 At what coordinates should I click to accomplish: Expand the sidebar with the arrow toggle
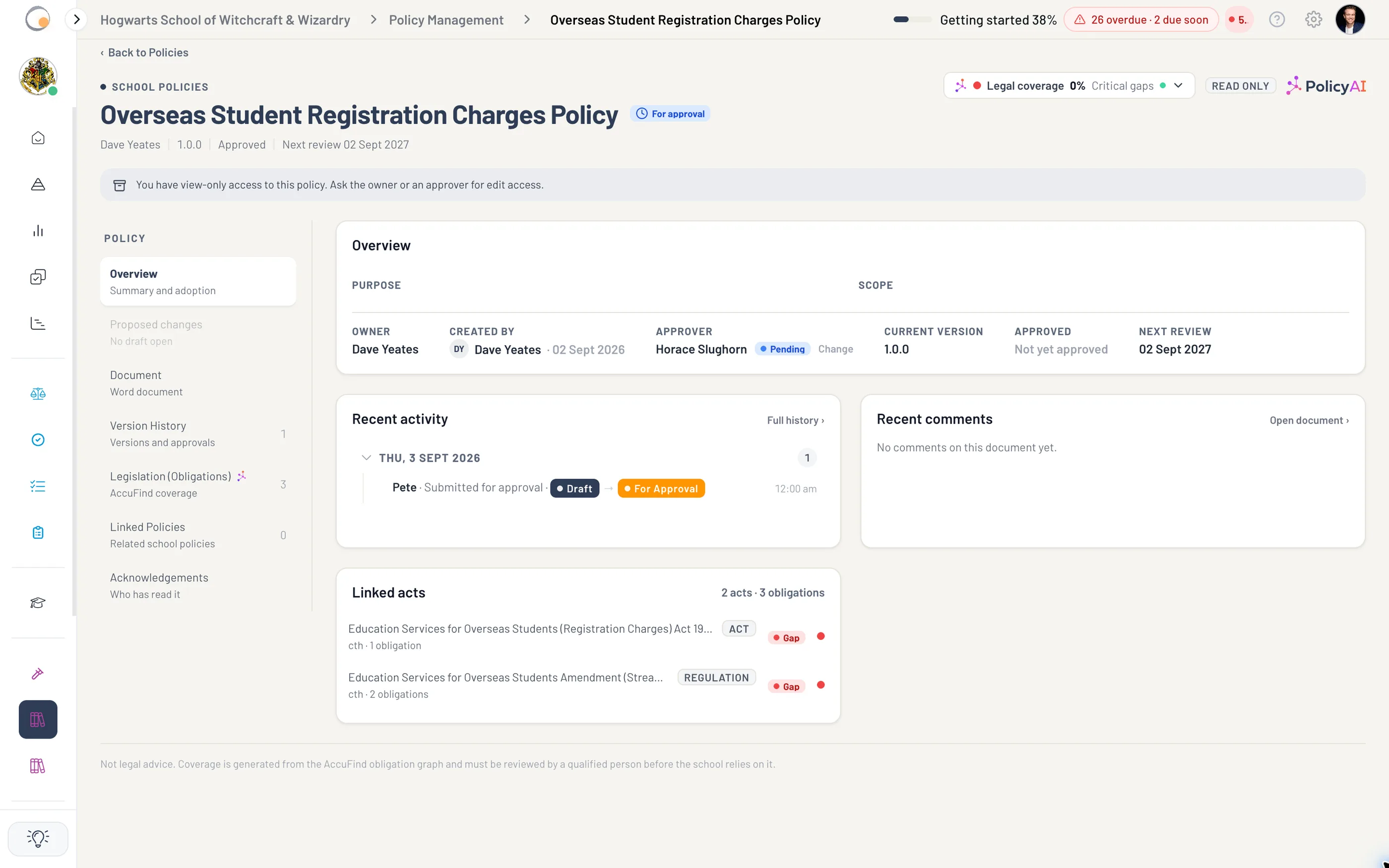point(76,19)
